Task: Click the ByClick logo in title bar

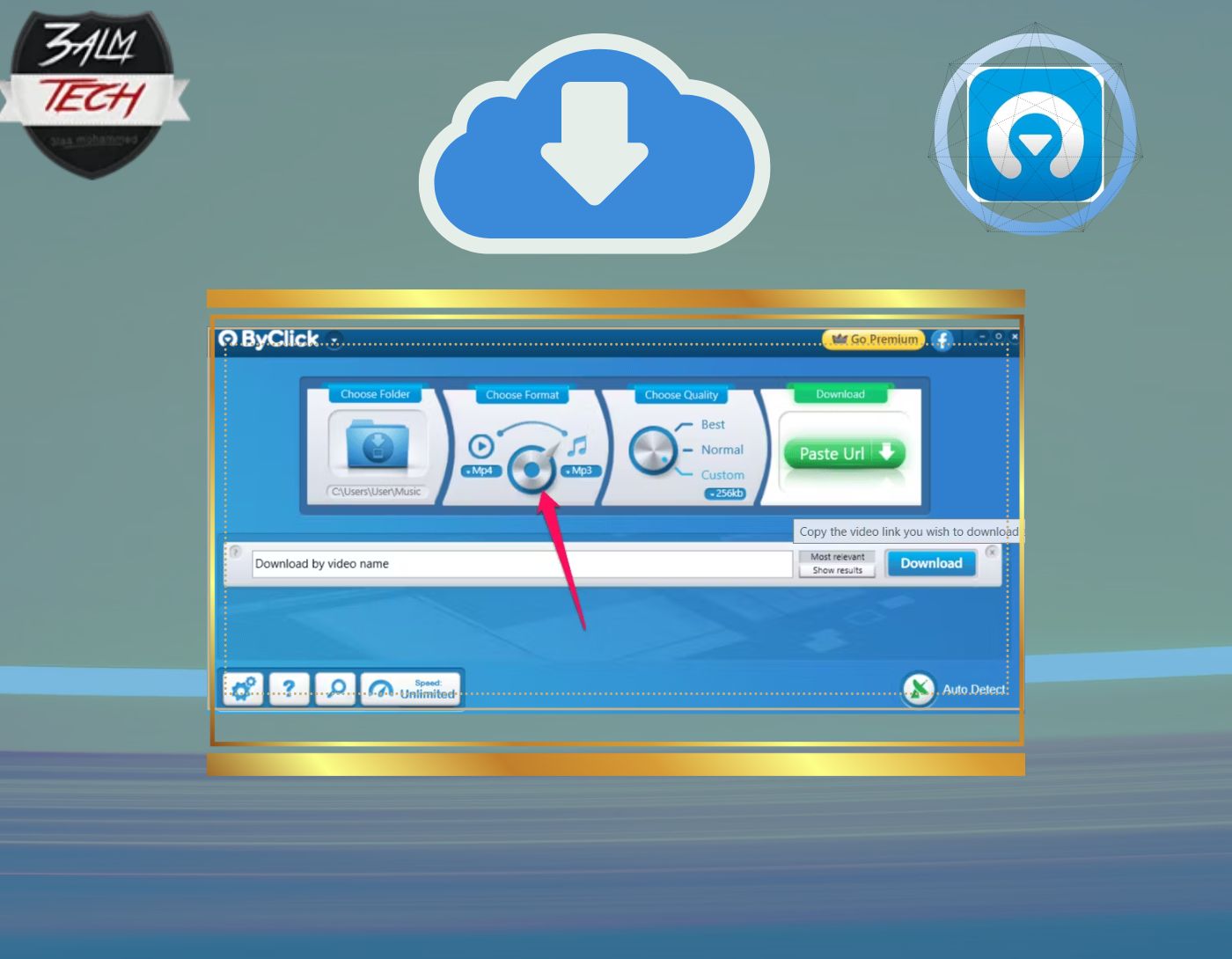Action: point(268,339)
